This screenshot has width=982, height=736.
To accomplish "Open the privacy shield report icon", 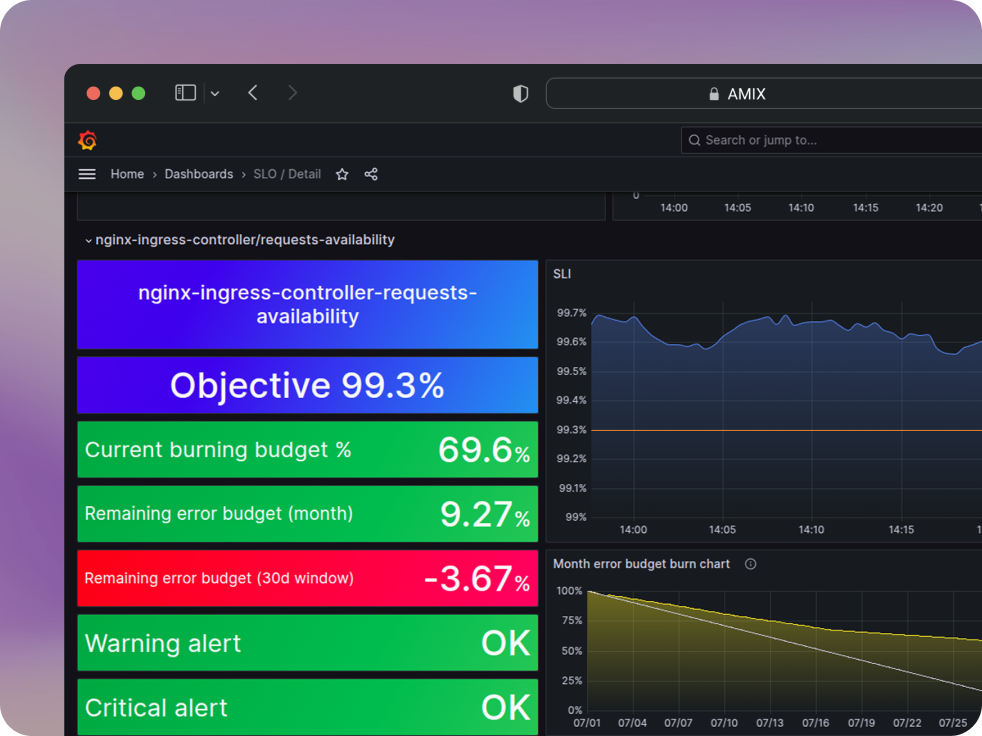I will pyautogui.click(x=520, y=93).
